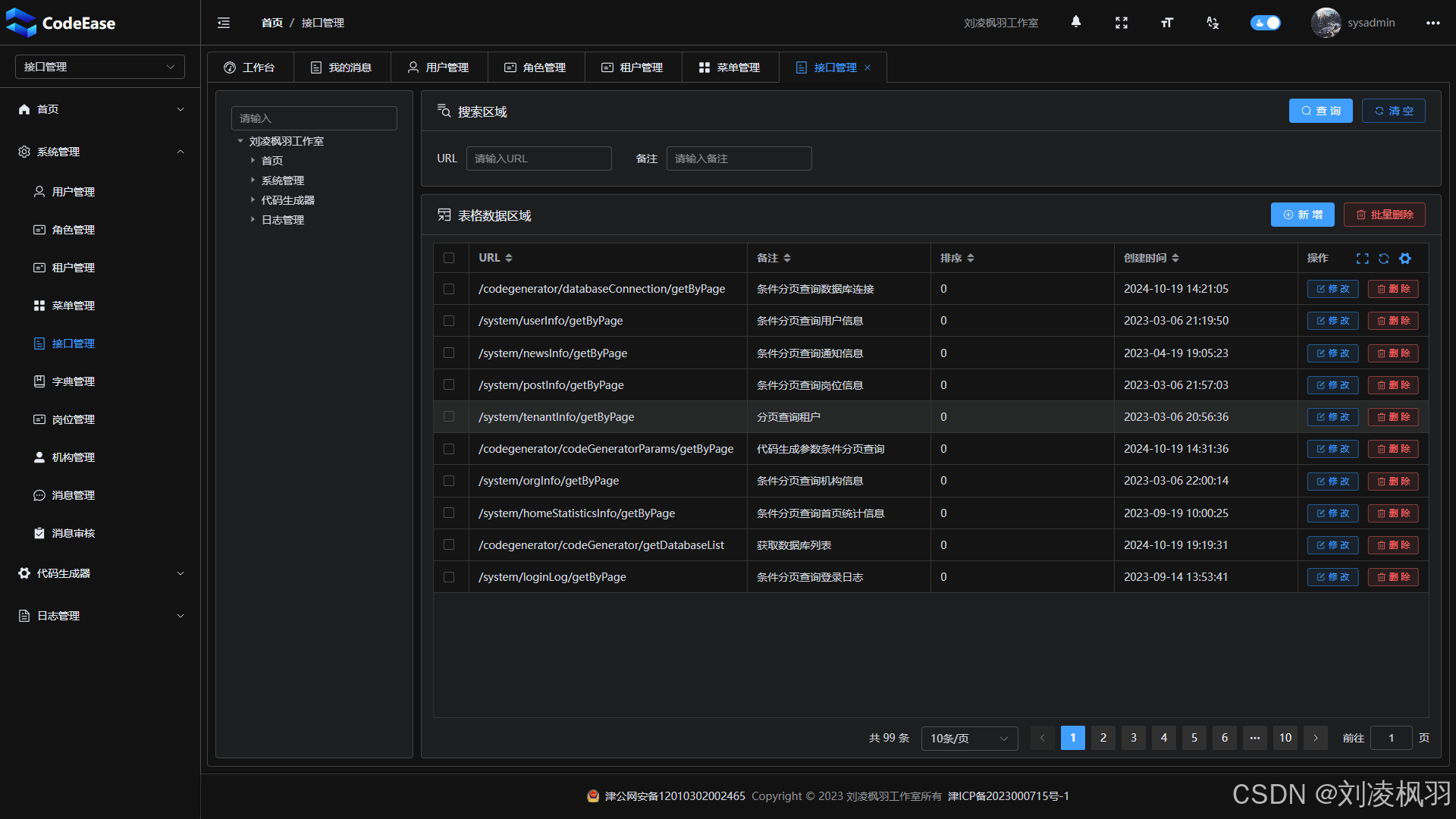Toggle the dark mode switch

click(x=1264, y=23)
